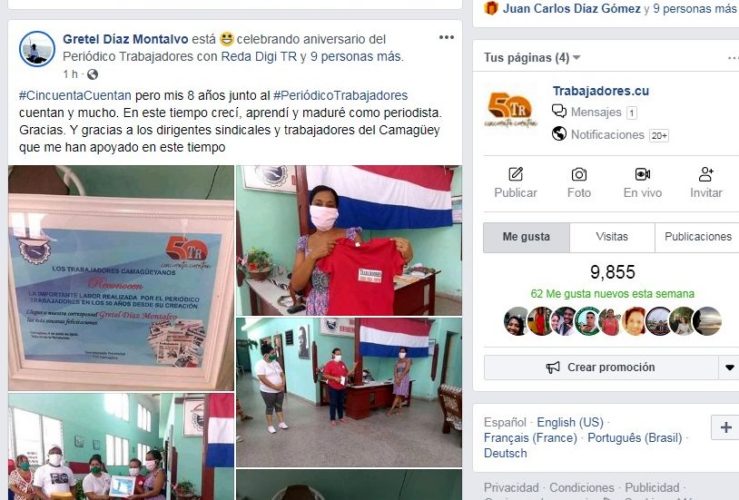Open the post options three-dot menu
Screen dimensions: 739x500
click(446, 37)
